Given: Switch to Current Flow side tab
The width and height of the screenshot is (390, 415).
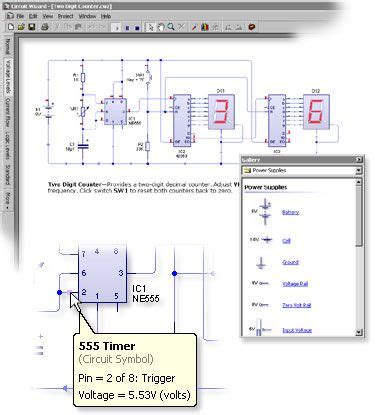Looking at the screenshot, I should [x=8, y=113].
